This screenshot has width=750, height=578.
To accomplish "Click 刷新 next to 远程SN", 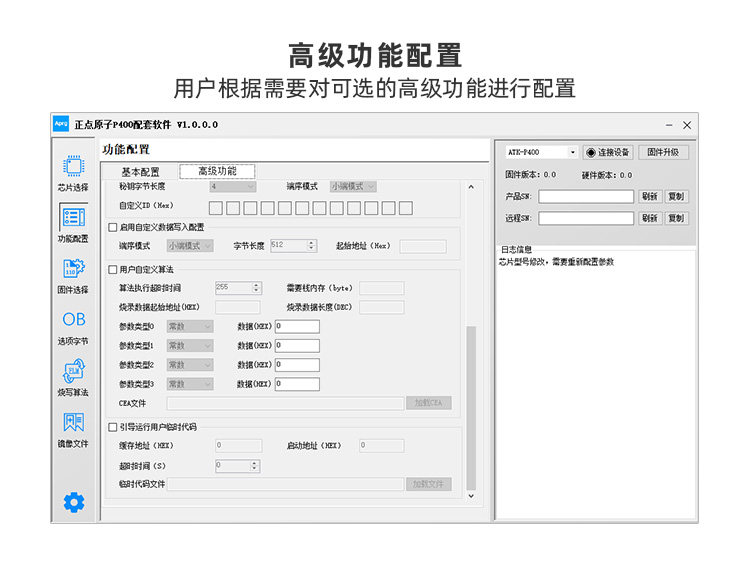I will pos(650,218).
